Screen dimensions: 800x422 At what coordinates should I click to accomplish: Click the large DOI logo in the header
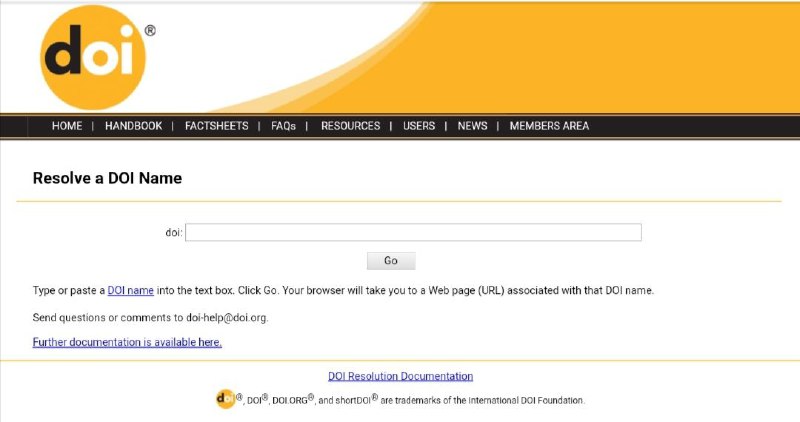(93, 57)
